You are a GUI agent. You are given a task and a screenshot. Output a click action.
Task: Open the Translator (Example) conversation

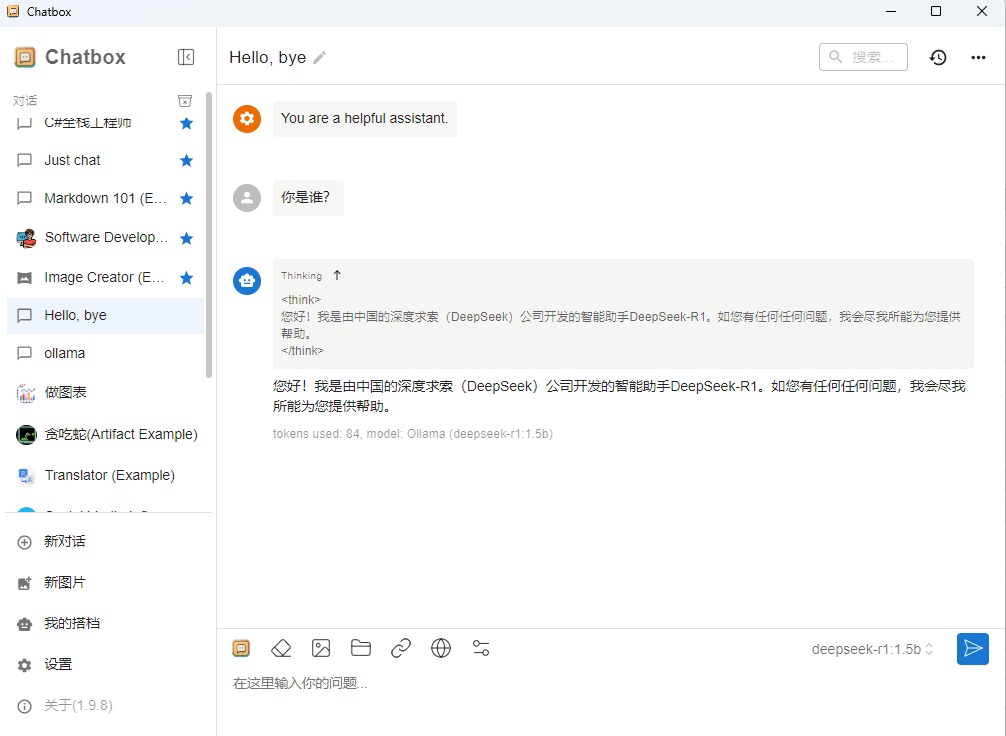(105, 475)
